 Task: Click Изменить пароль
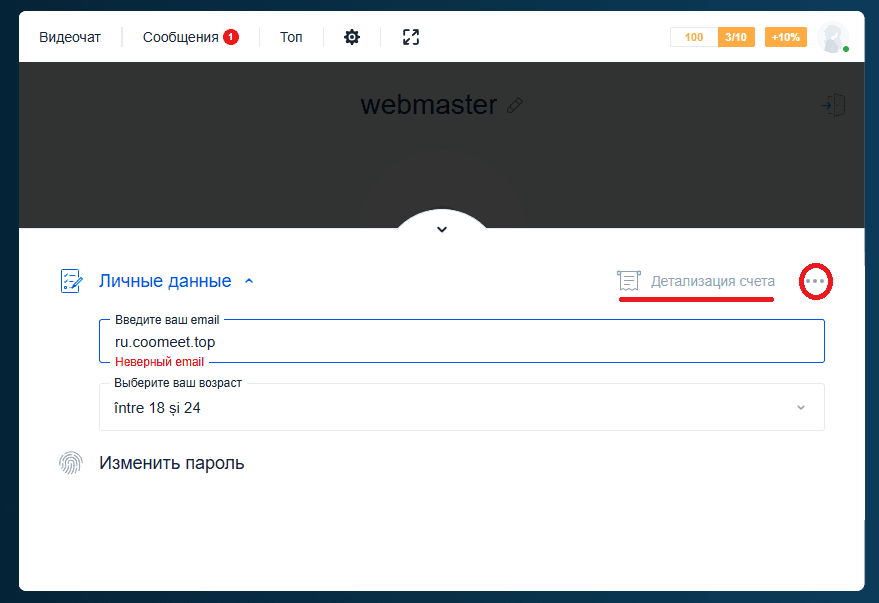171,463
